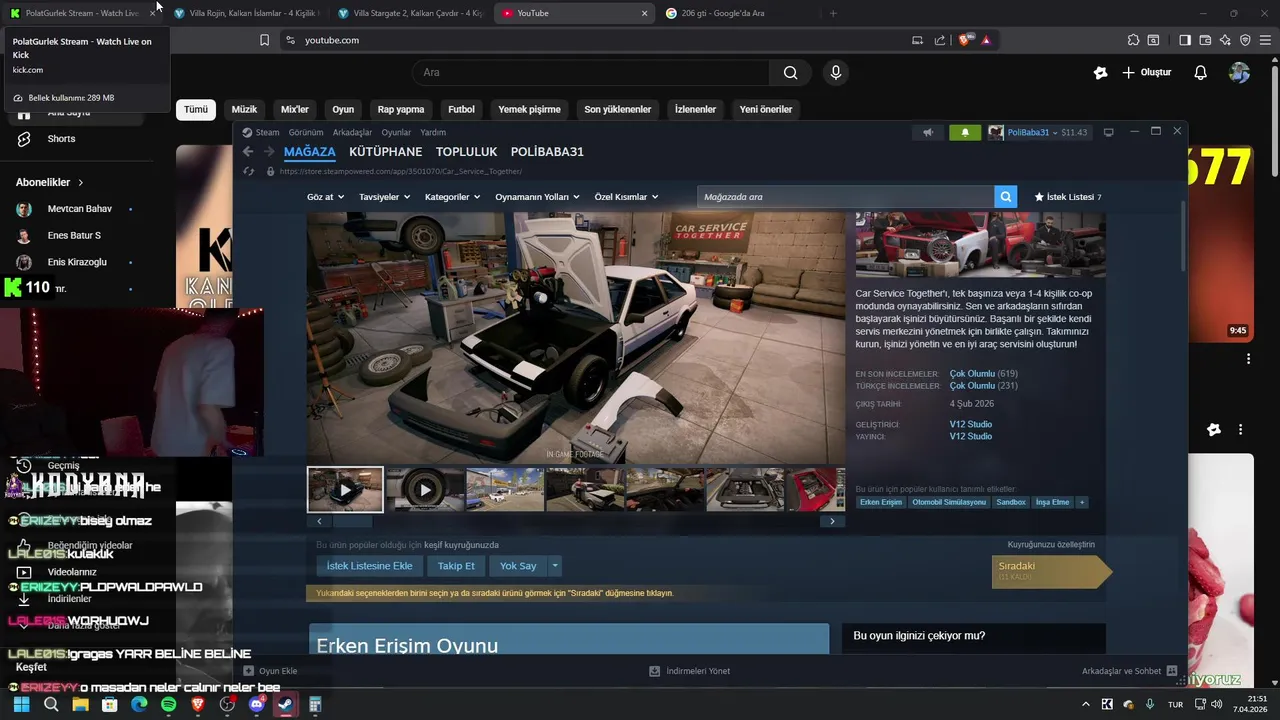Show hidden system tray icons

coord(1086,704)
